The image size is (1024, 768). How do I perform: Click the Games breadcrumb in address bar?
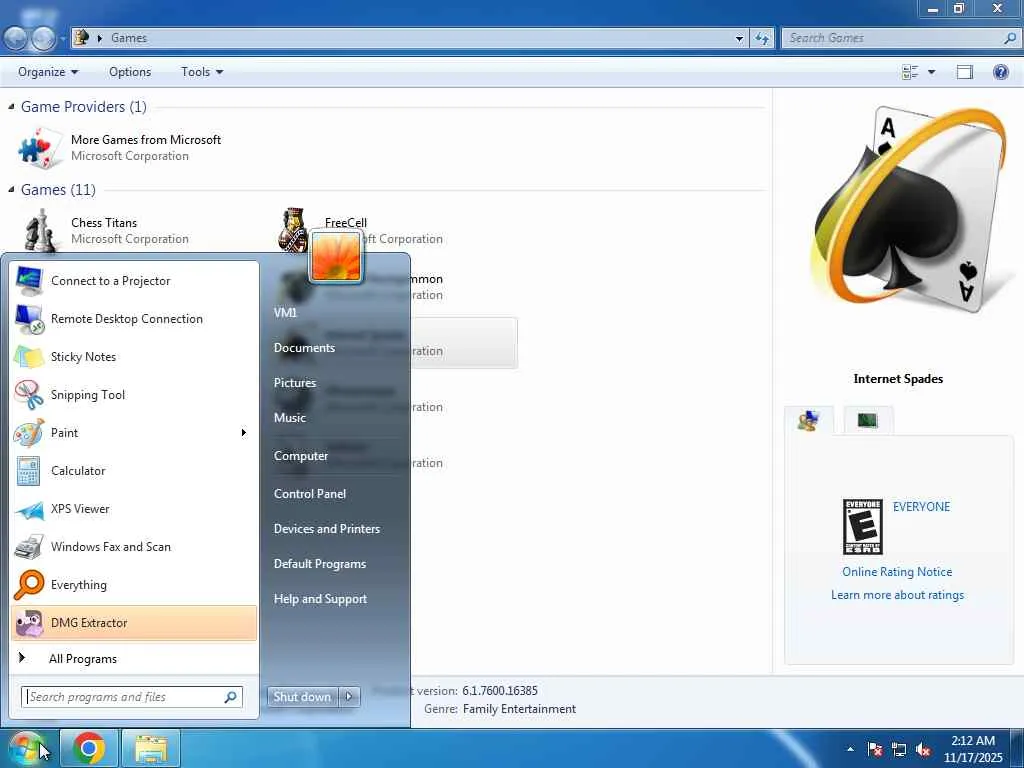129,38
